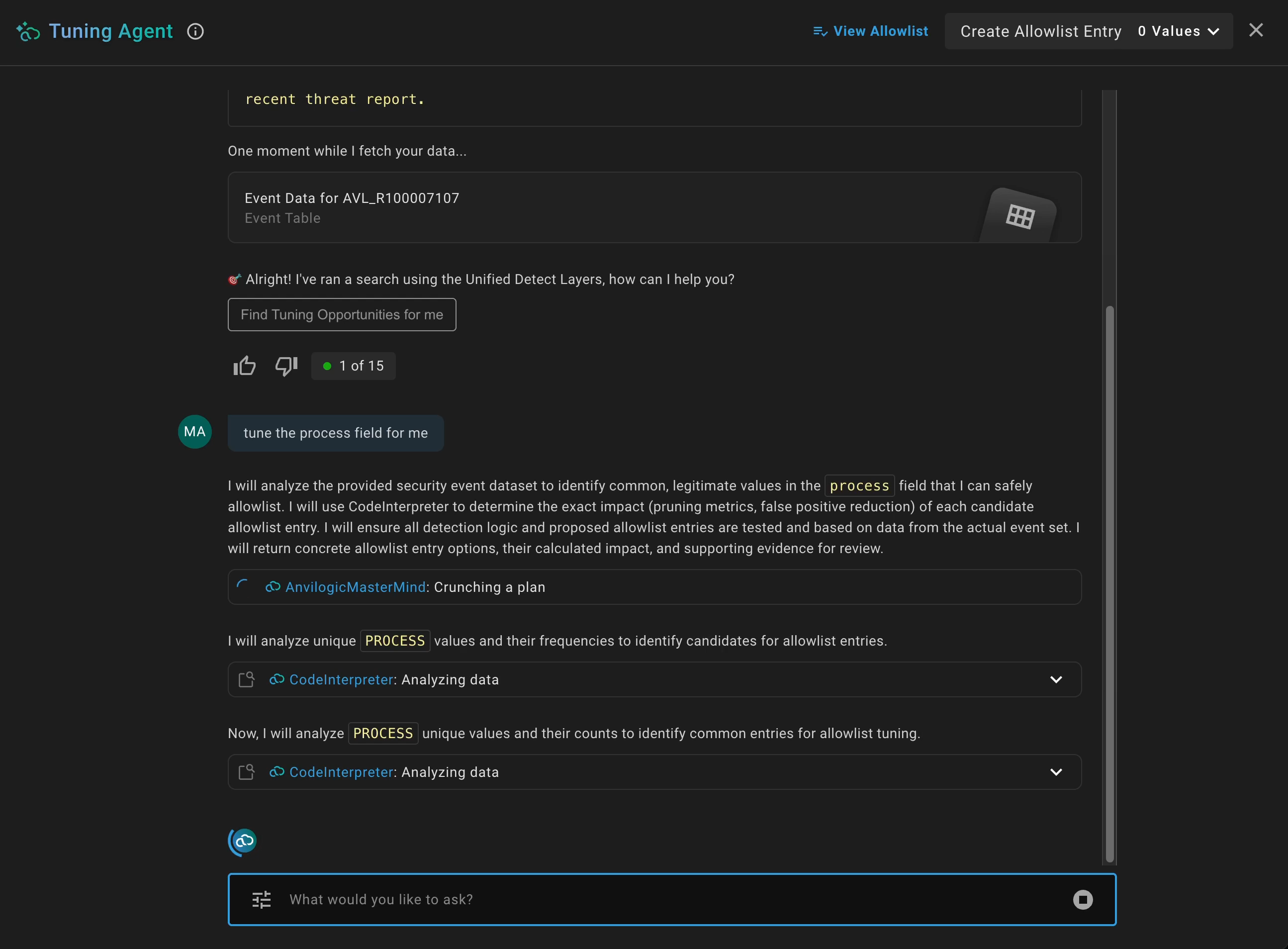
Task: Click second CodeInterpreter document search icon
Action: pos(246,772)
